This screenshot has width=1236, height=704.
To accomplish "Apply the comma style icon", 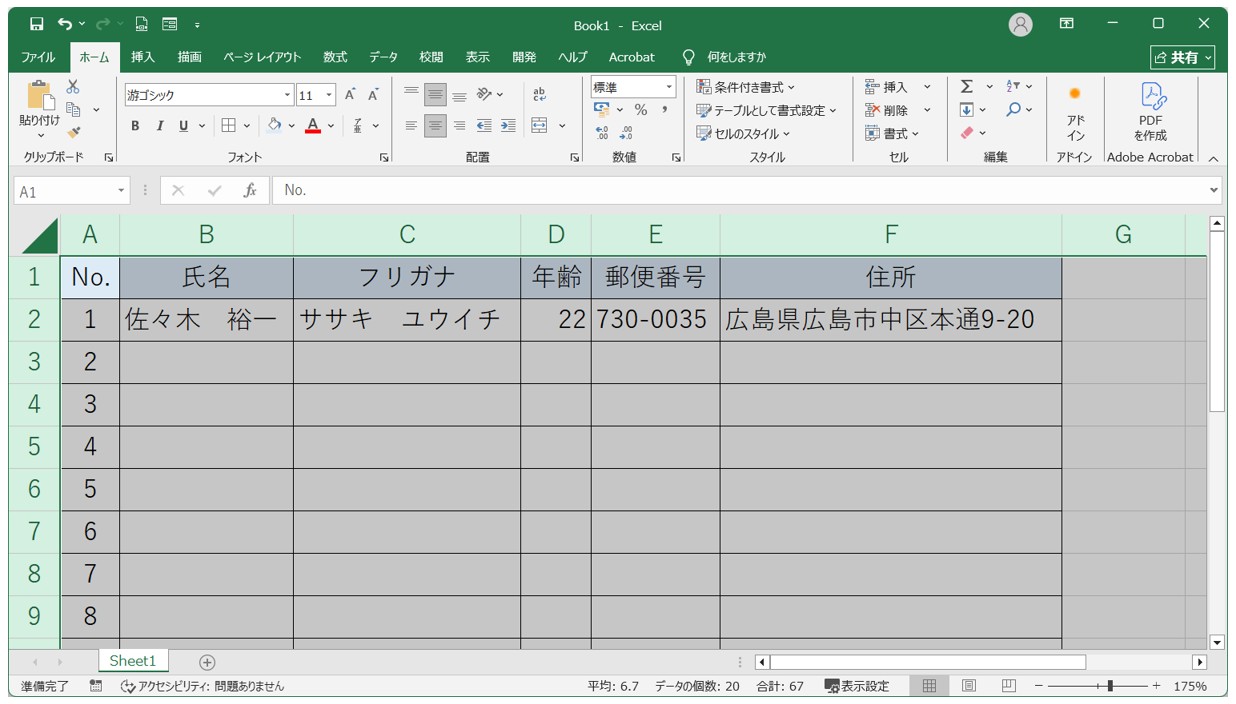I will pos(664,110).
